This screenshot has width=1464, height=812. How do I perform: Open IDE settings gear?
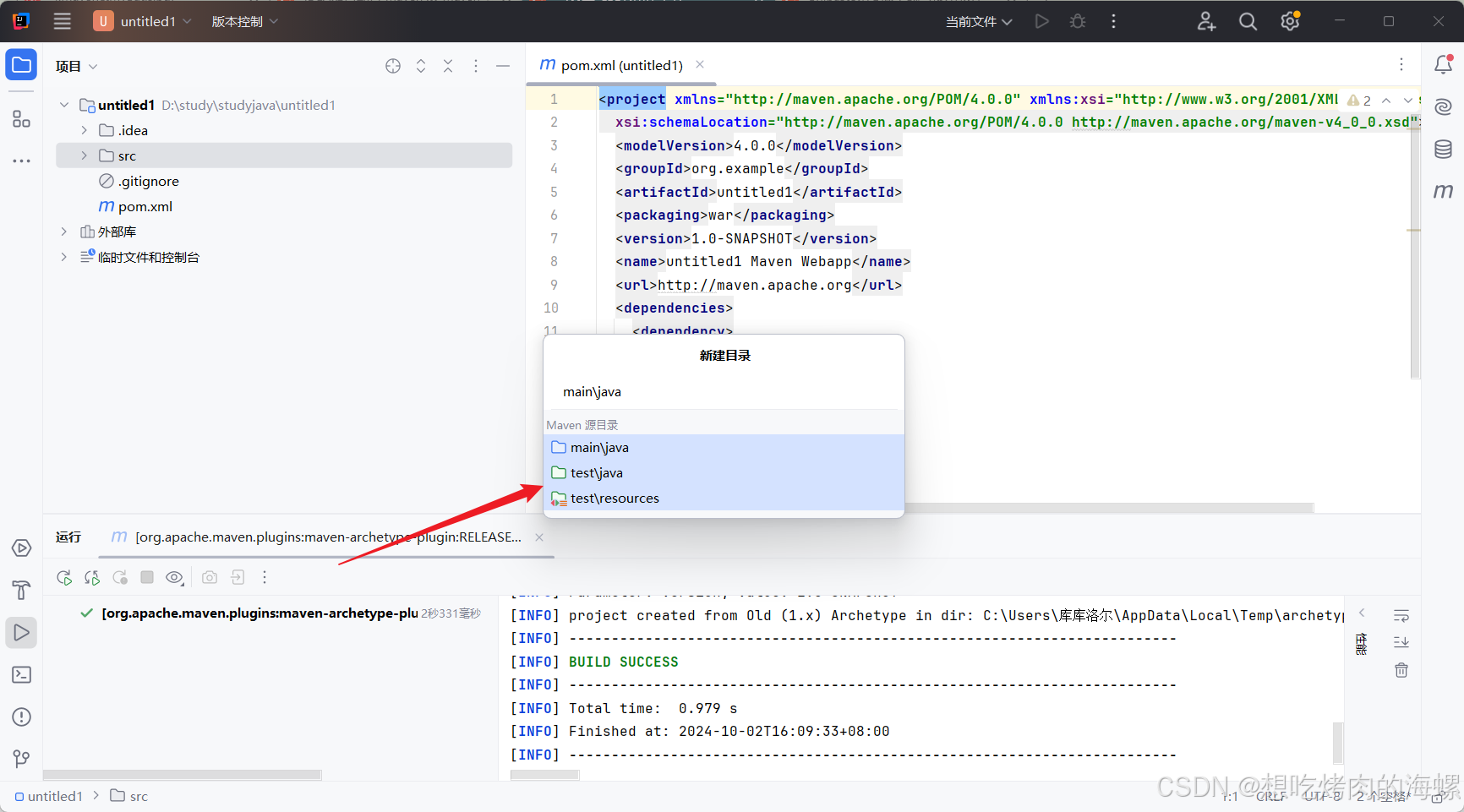1290,21
